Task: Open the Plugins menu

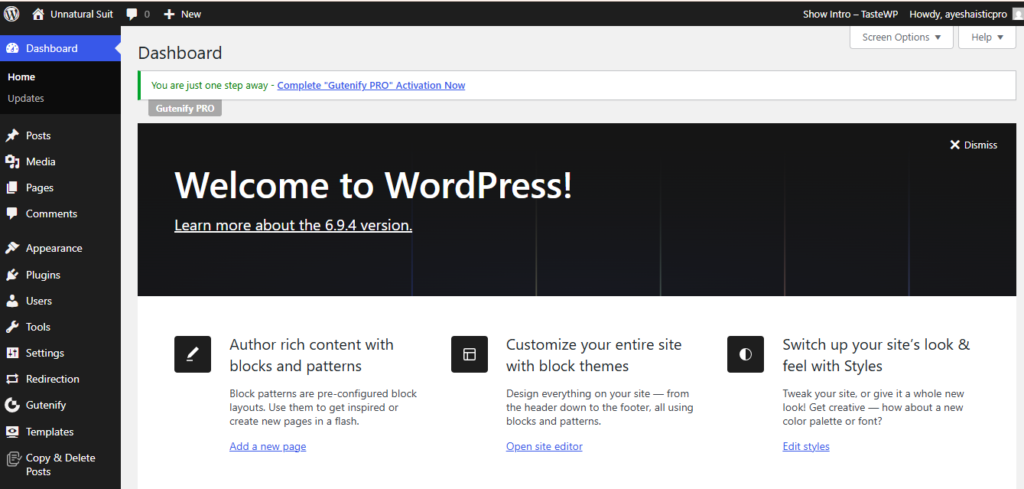Action: tap(43, 275)
